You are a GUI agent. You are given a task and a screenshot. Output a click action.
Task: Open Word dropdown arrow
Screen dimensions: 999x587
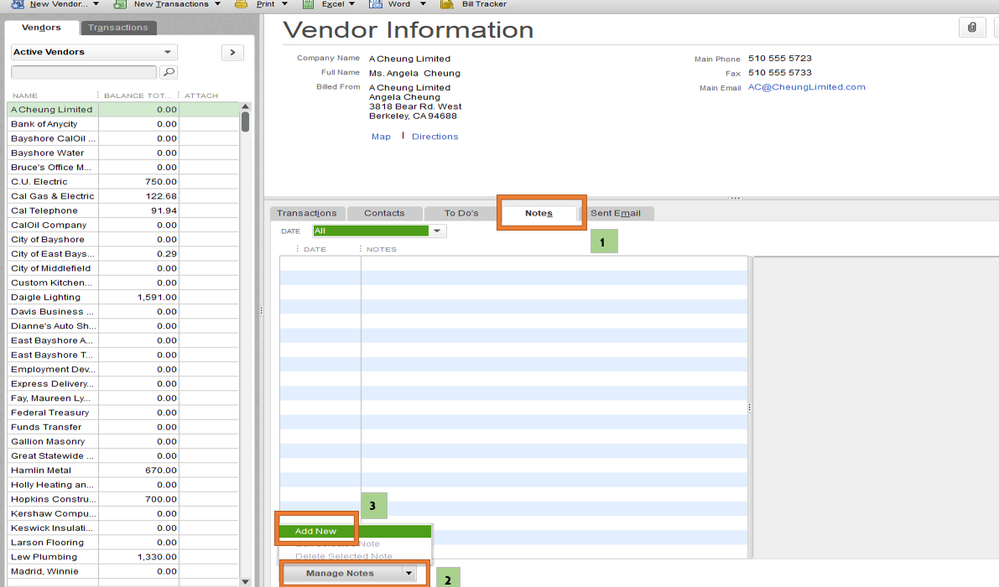click(423, 4)
